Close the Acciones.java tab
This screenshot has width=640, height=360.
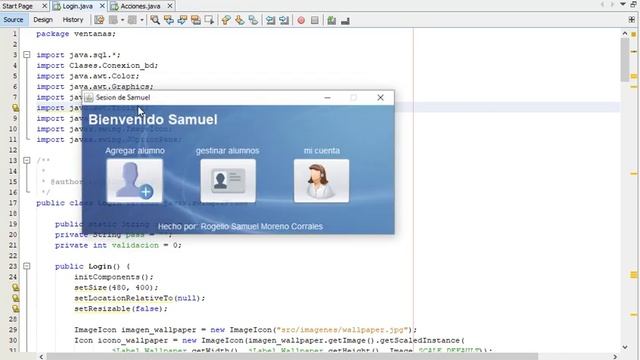170,6
